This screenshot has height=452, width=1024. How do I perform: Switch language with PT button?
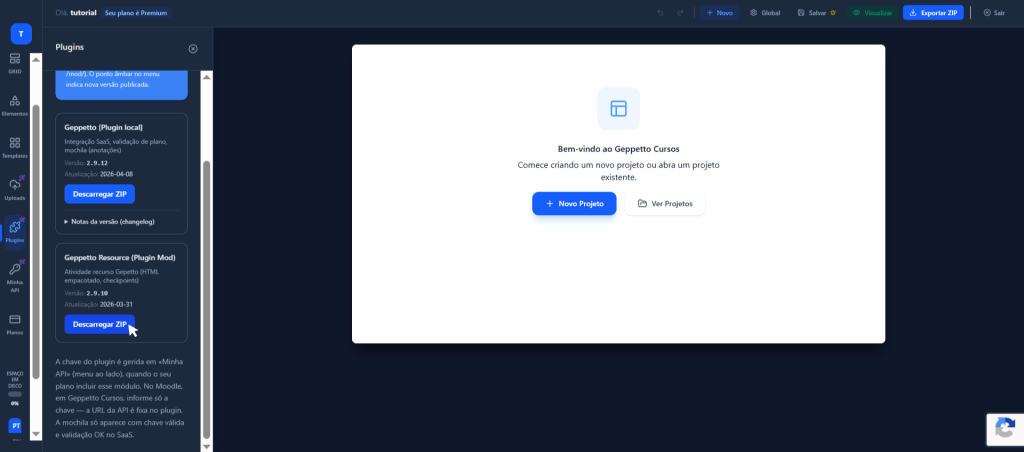pyautogui.click(x=15, y=426)
